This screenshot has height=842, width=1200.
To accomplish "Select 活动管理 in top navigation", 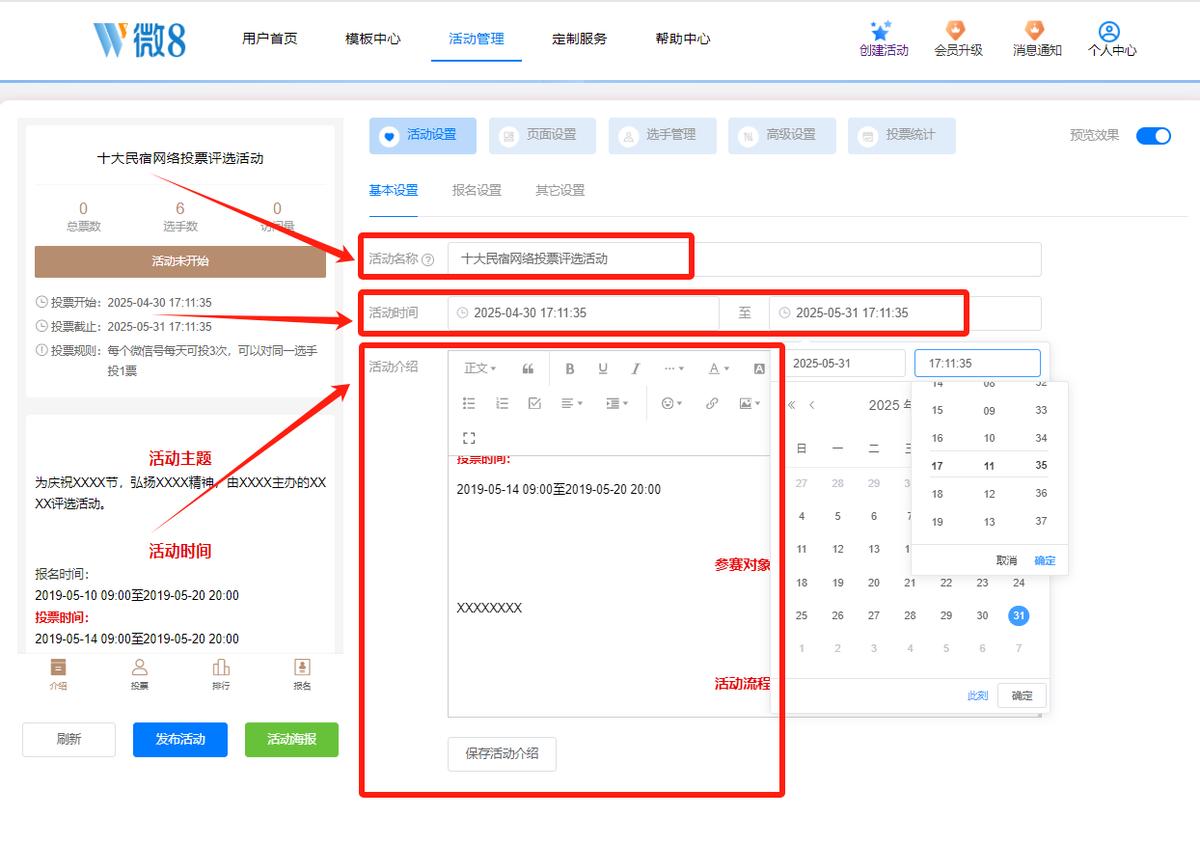I will [476, 39].
